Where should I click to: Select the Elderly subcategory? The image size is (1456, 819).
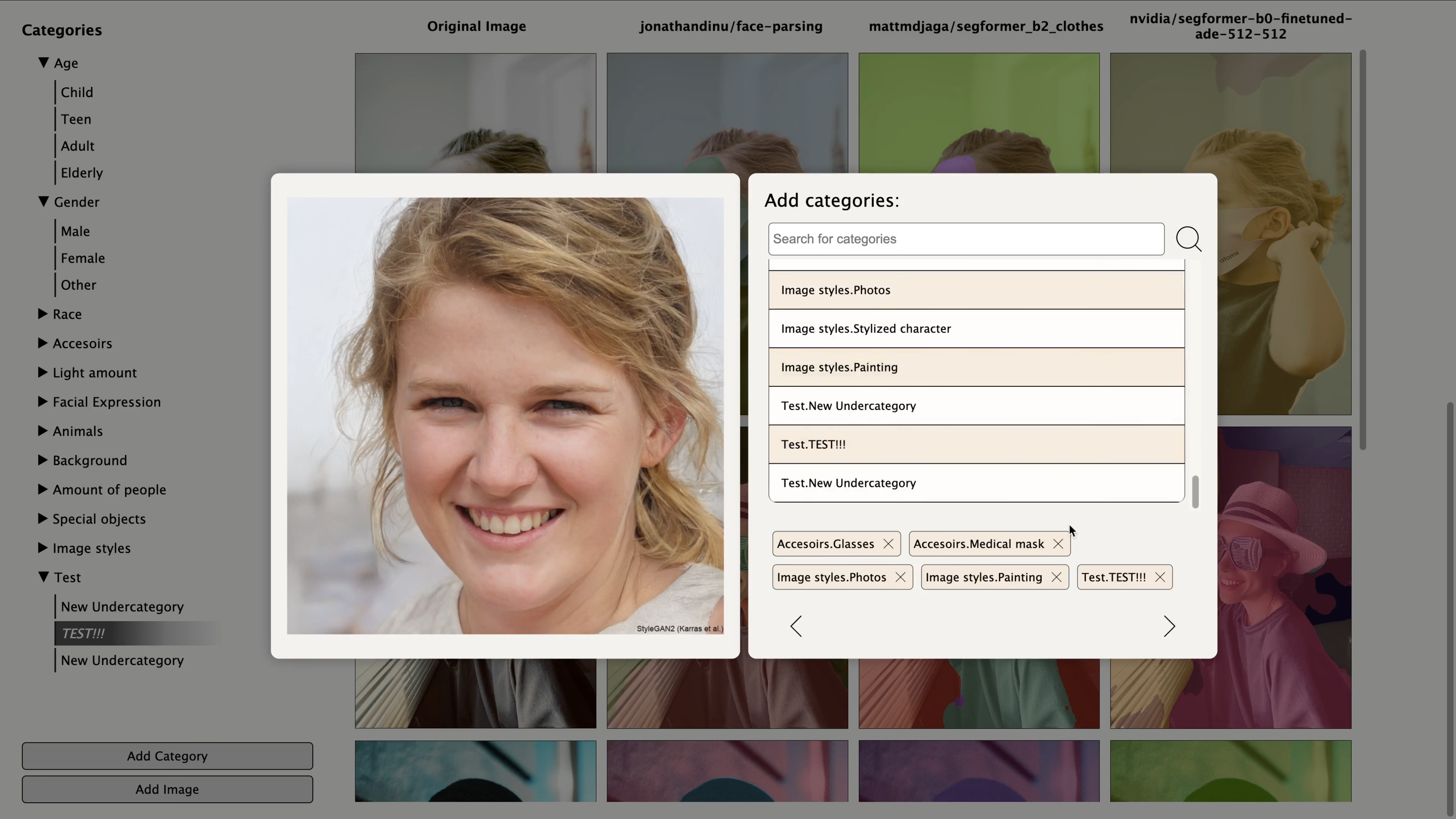[82, 173]
